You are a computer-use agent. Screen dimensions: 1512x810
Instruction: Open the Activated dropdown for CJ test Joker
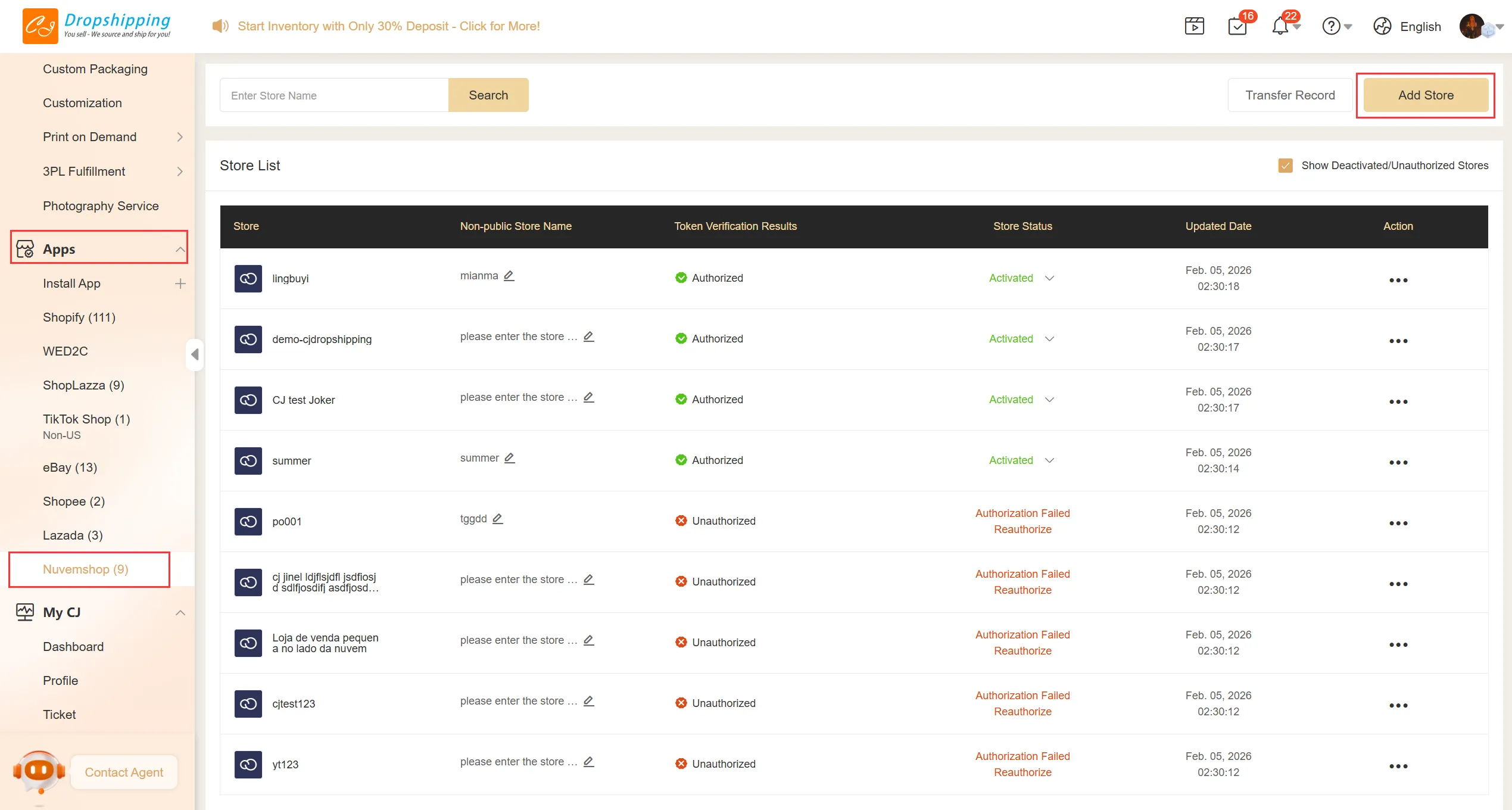coord(1049,400)
